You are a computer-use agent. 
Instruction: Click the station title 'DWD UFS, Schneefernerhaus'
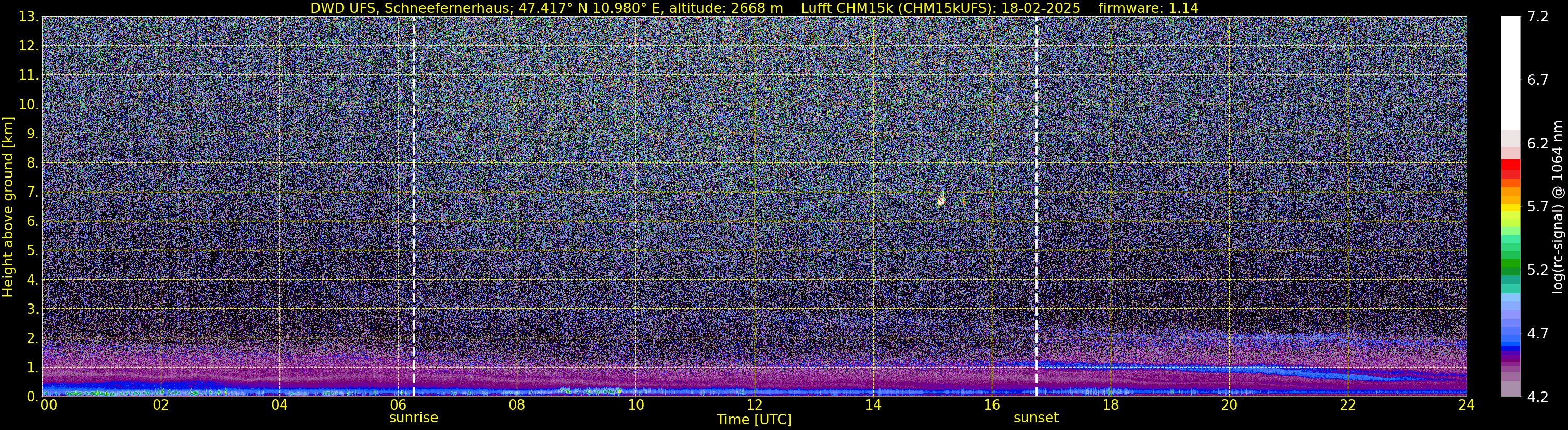[x=410, y=8]
